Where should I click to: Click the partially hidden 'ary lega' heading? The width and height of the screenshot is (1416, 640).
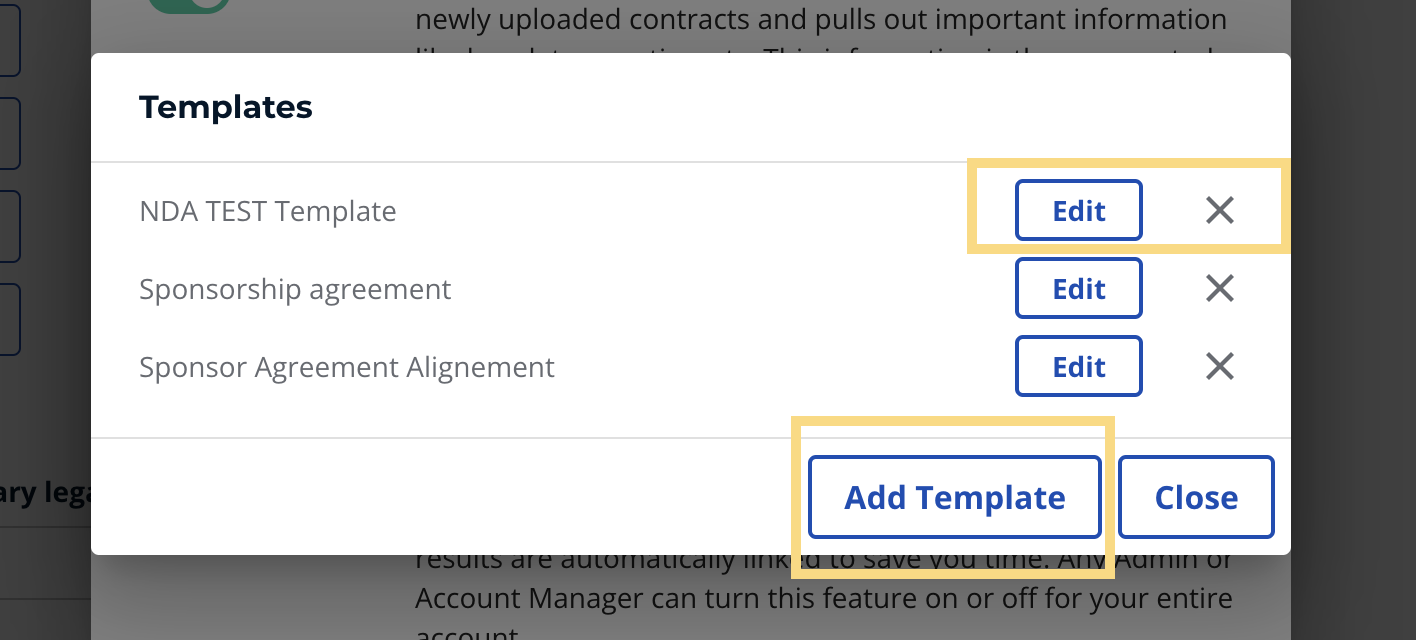tap(45, 493)
